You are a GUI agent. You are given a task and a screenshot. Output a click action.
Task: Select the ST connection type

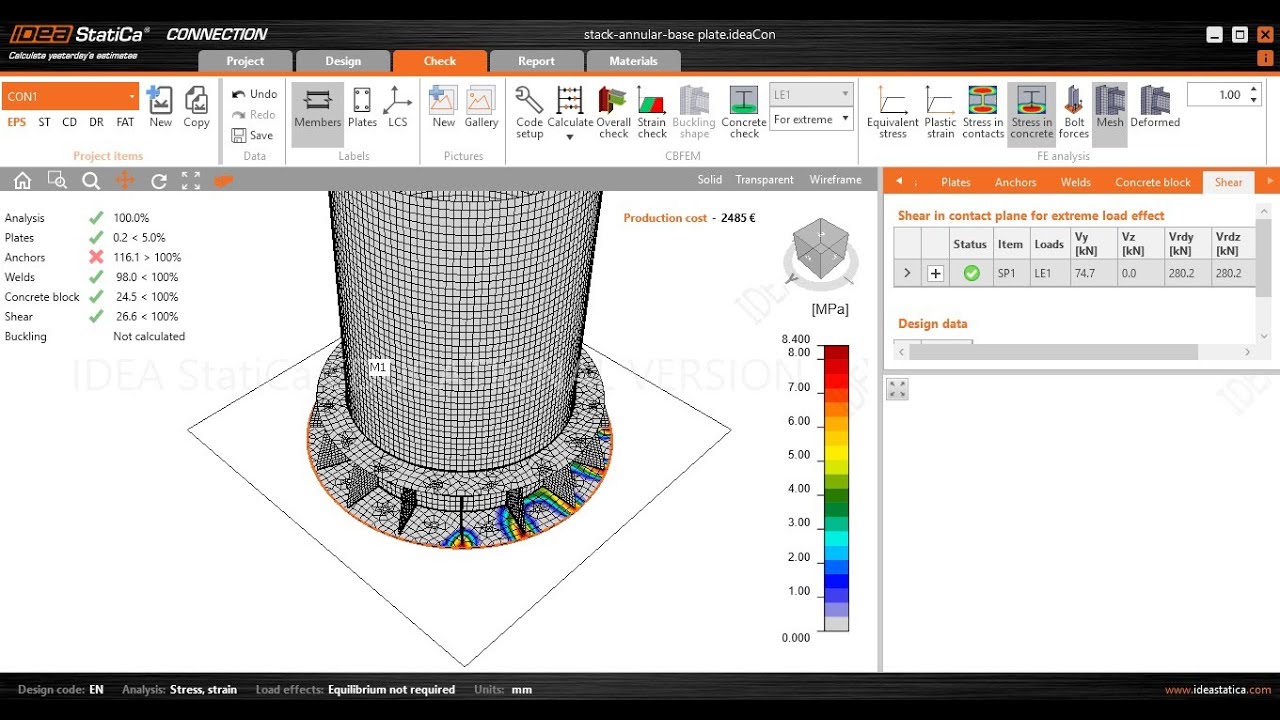44,122
